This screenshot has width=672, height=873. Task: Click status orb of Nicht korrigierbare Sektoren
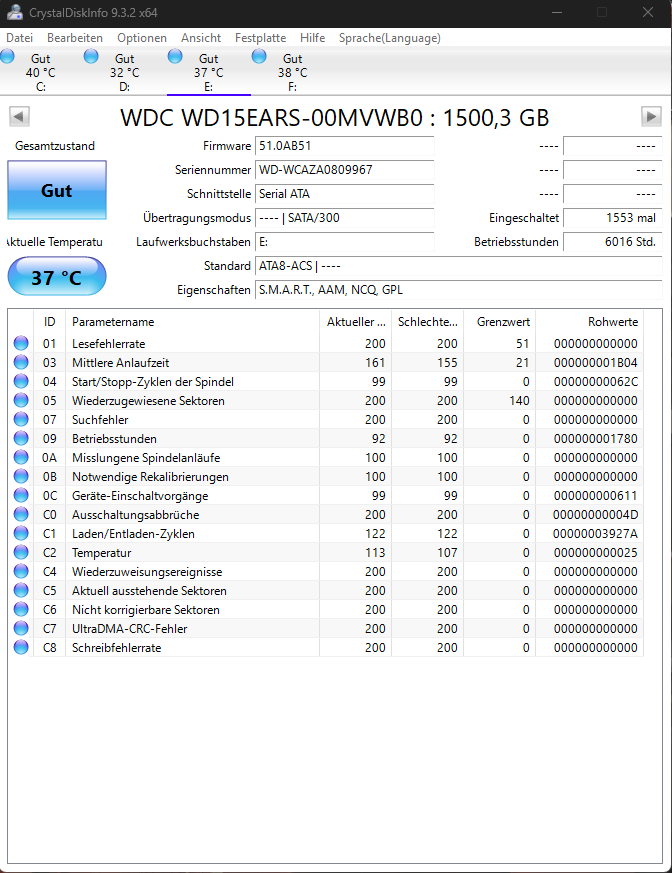(21, 610)
